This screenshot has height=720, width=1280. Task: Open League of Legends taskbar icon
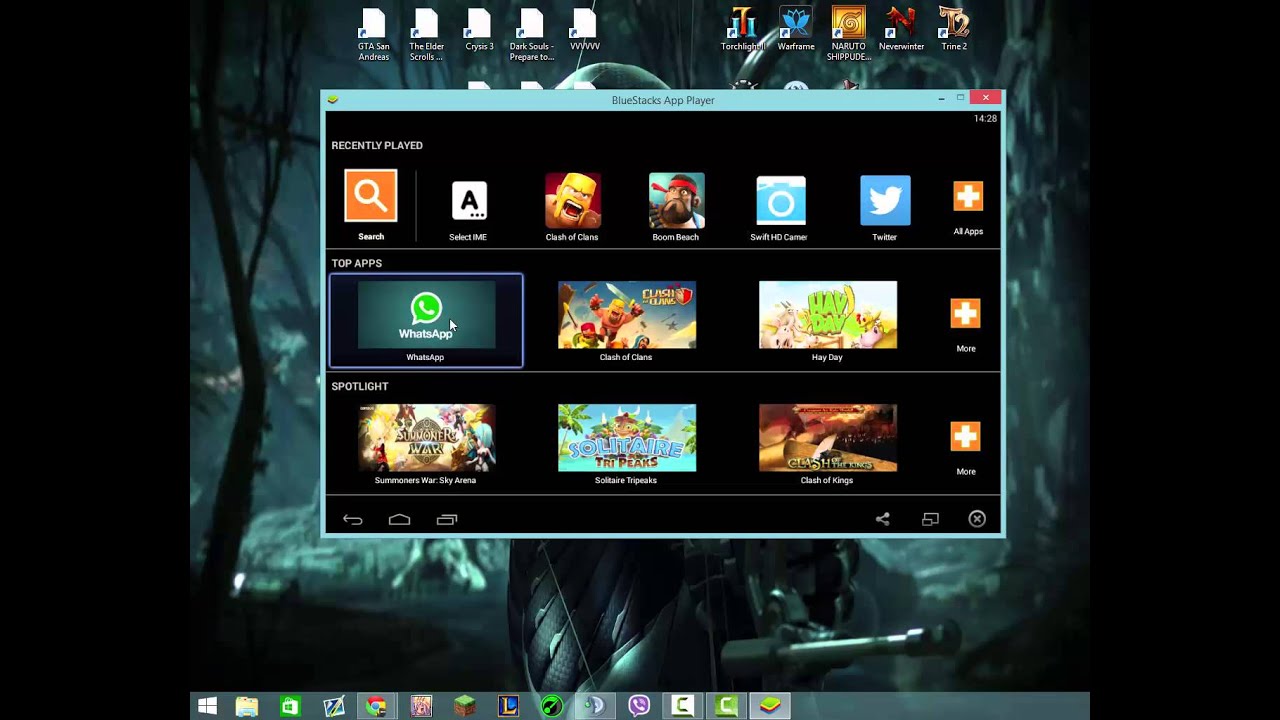click(x=508, y=706)
